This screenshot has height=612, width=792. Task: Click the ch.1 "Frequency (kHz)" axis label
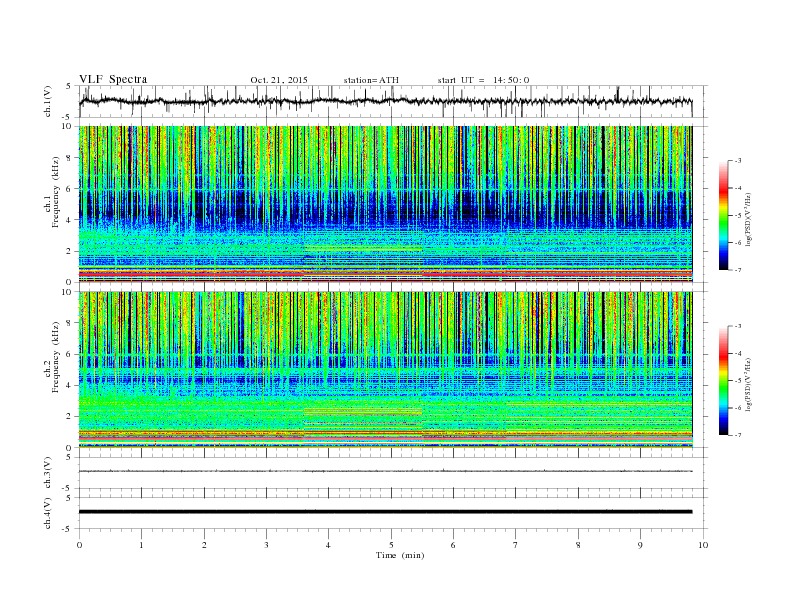56,192
